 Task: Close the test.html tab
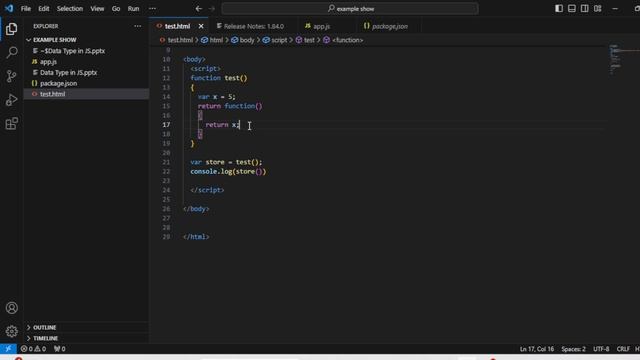(x=201, y=26)
